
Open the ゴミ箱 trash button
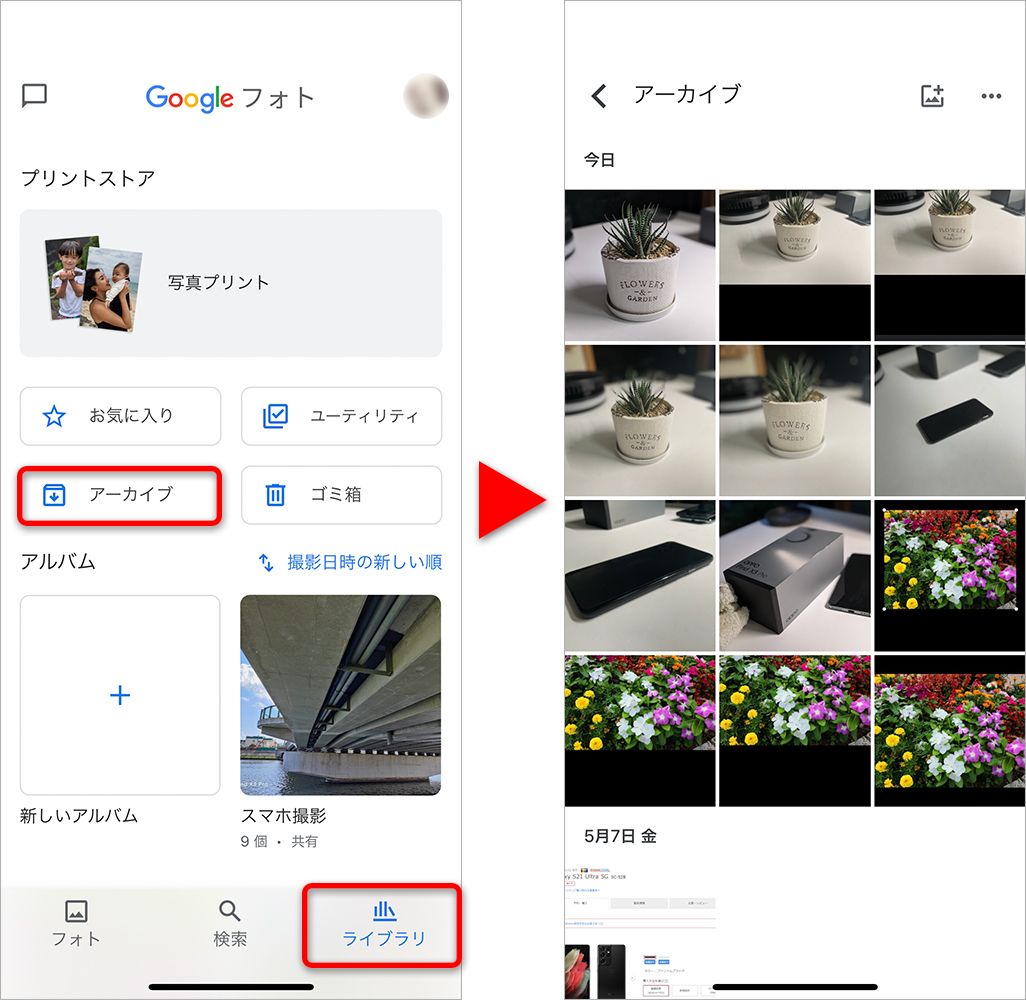tap(341, 494)
